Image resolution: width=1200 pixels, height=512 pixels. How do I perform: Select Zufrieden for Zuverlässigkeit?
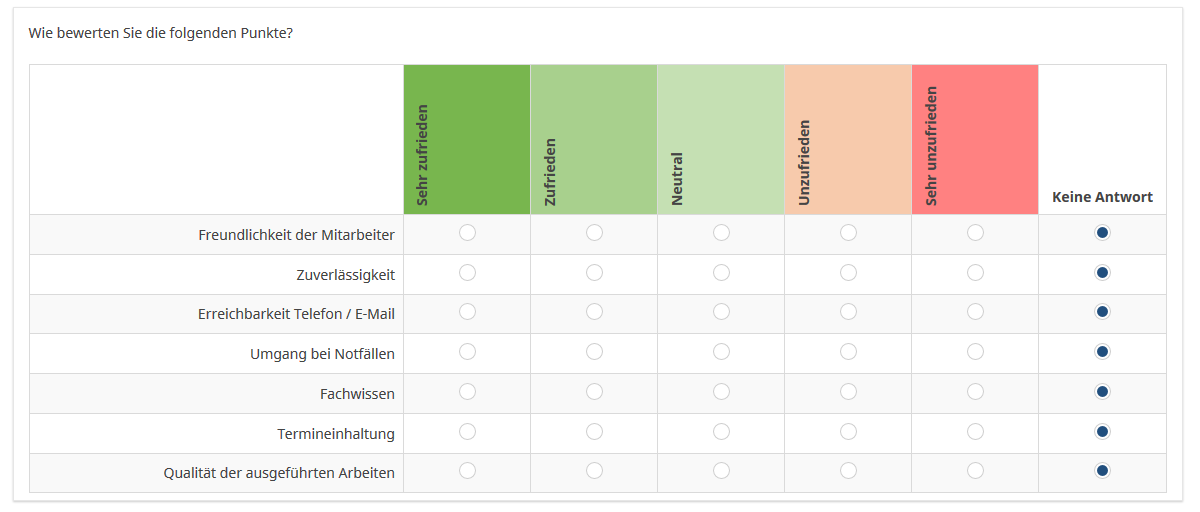(594, 272)
